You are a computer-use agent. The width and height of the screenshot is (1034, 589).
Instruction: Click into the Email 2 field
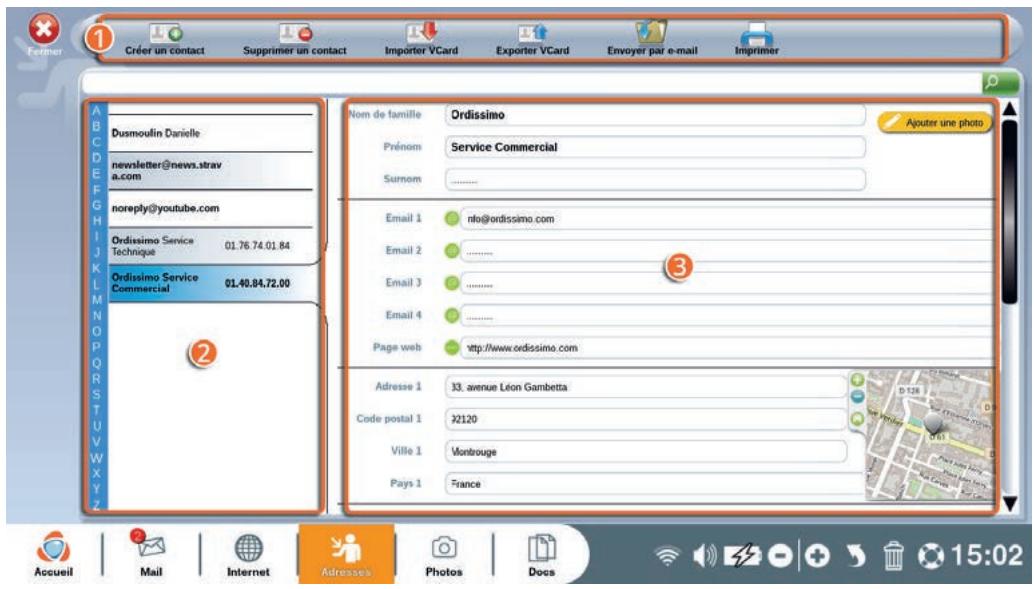tap(726, 251)
